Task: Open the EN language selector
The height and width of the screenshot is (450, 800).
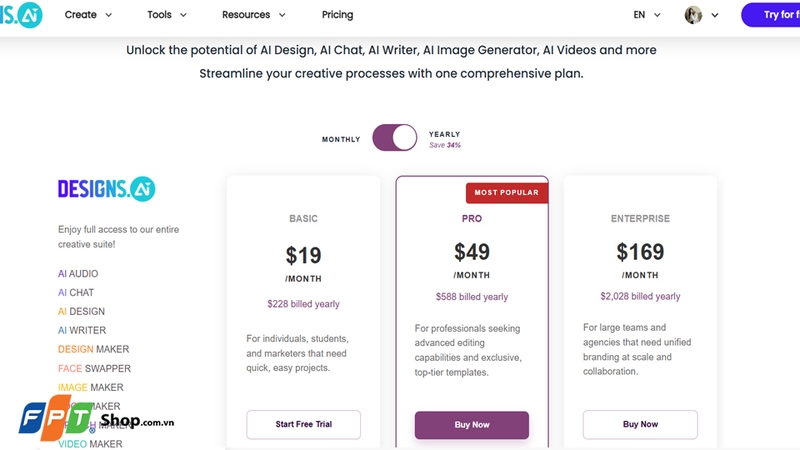Action: [x=647, y=15]
